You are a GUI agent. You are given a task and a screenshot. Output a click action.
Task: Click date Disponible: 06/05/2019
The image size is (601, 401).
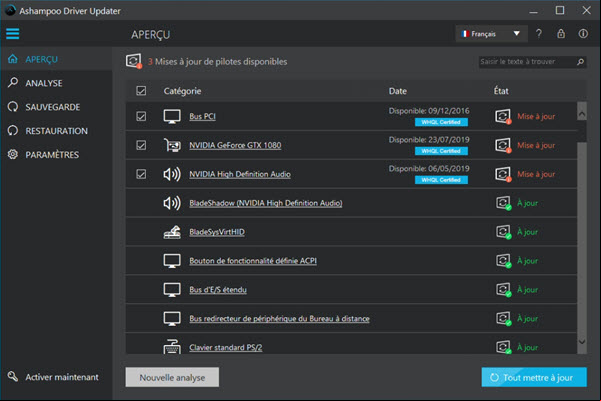point(429,169)
